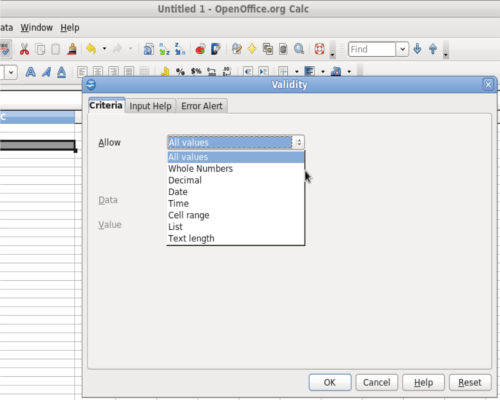Find previous with the up arrow icon
Viewport: 500px width, 400px height.
[433, 49]
